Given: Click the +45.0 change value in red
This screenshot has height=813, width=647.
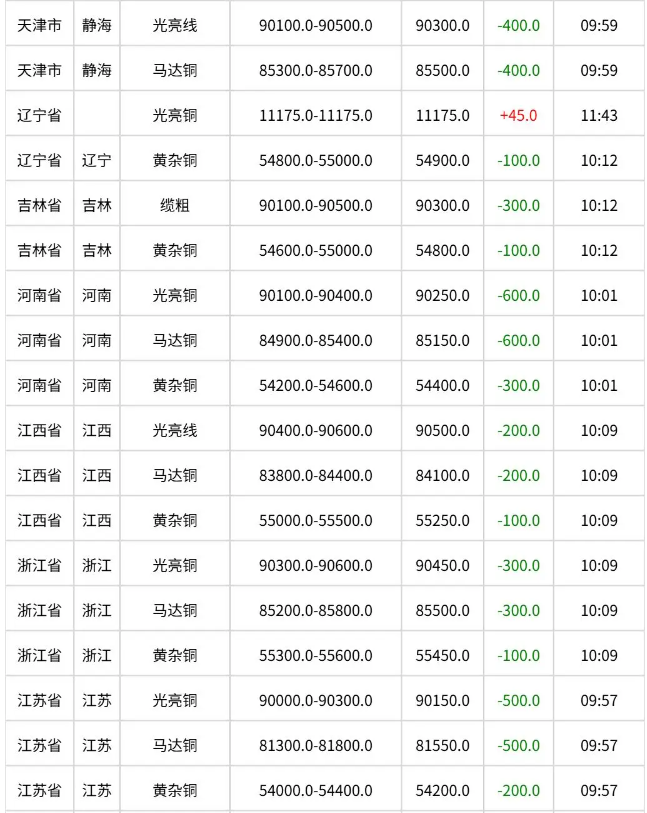Looking at the screenshot, I should tap(518, 116).
